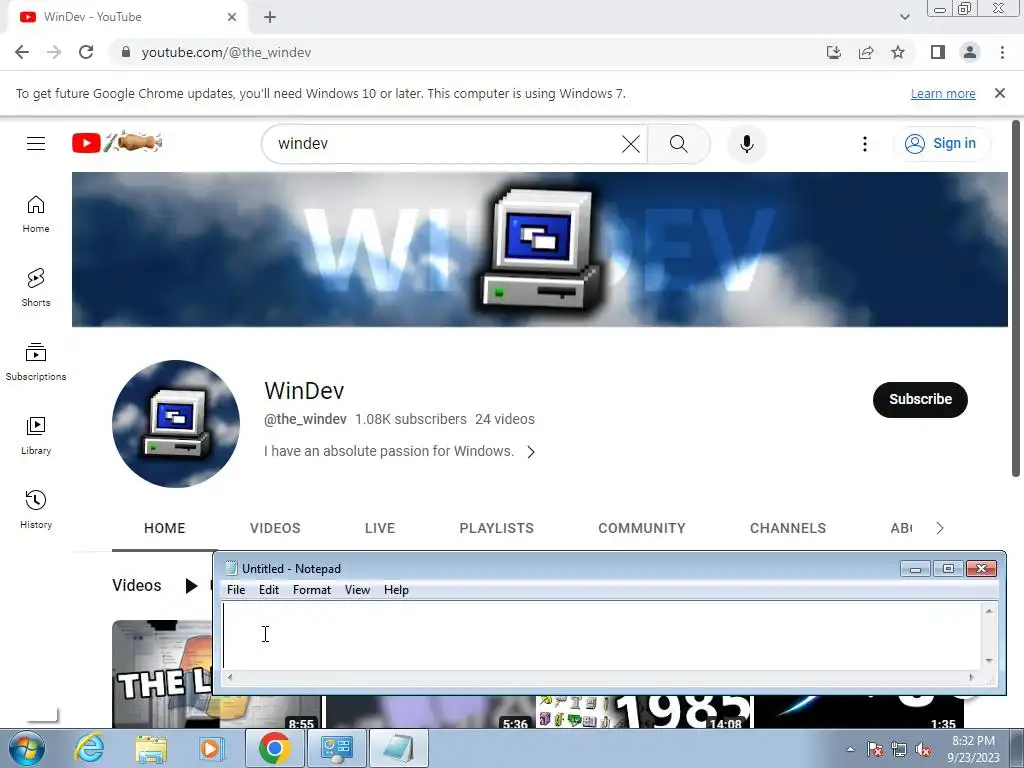This screenshot has height=768, width=1024.
Task: Open Subscriptions in the sidebar
Action: 36,362
